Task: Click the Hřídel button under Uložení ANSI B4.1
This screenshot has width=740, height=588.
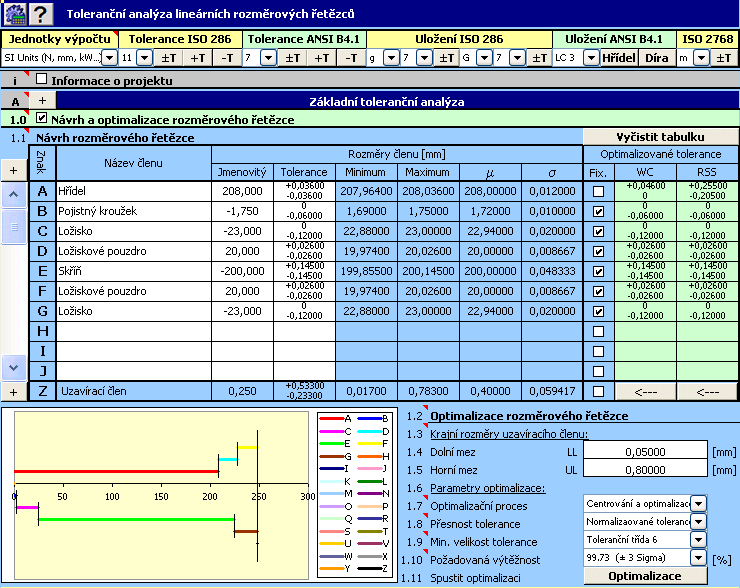Action: point(618,58)
